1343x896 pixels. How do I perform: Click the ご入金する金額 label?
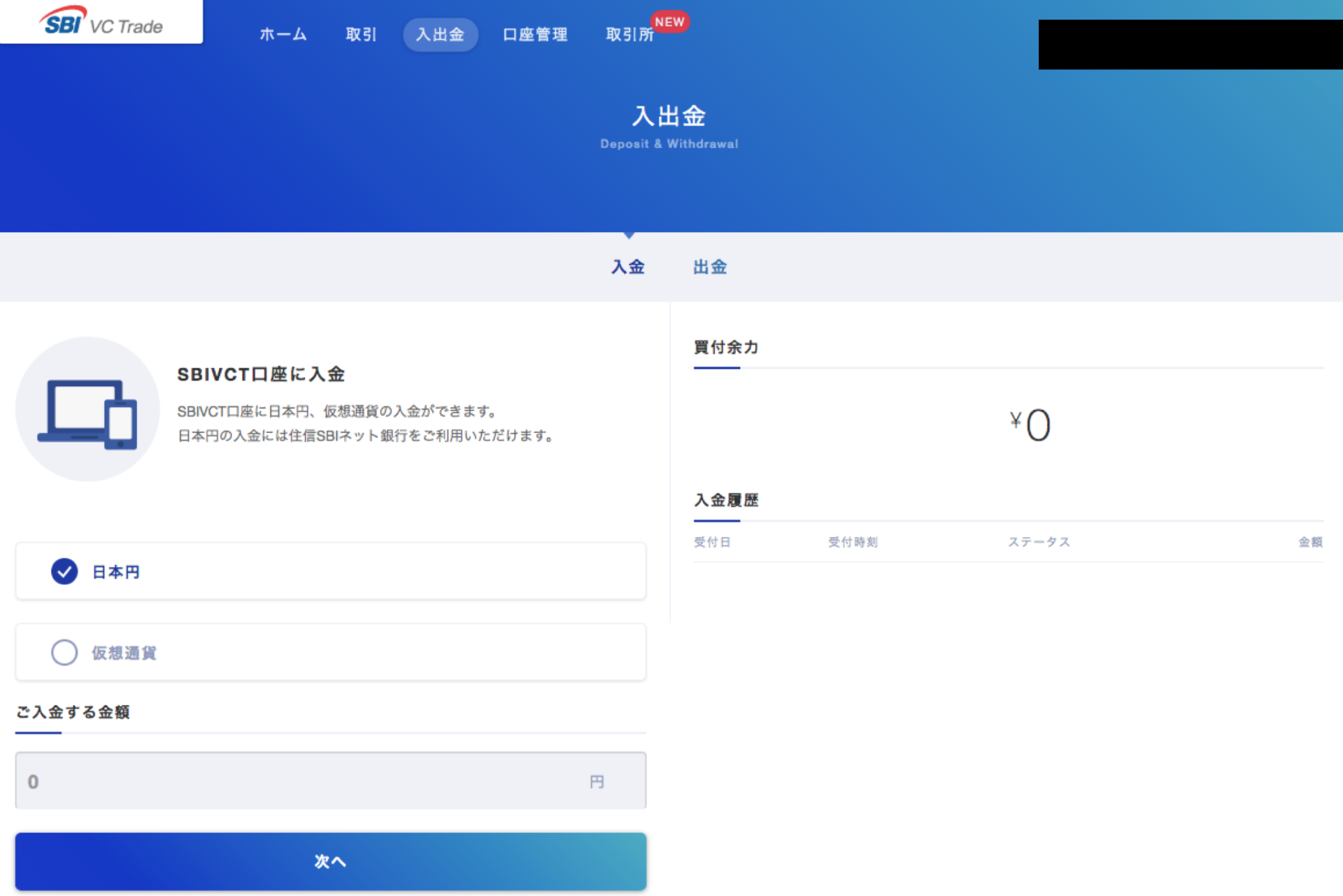[73, 712]
